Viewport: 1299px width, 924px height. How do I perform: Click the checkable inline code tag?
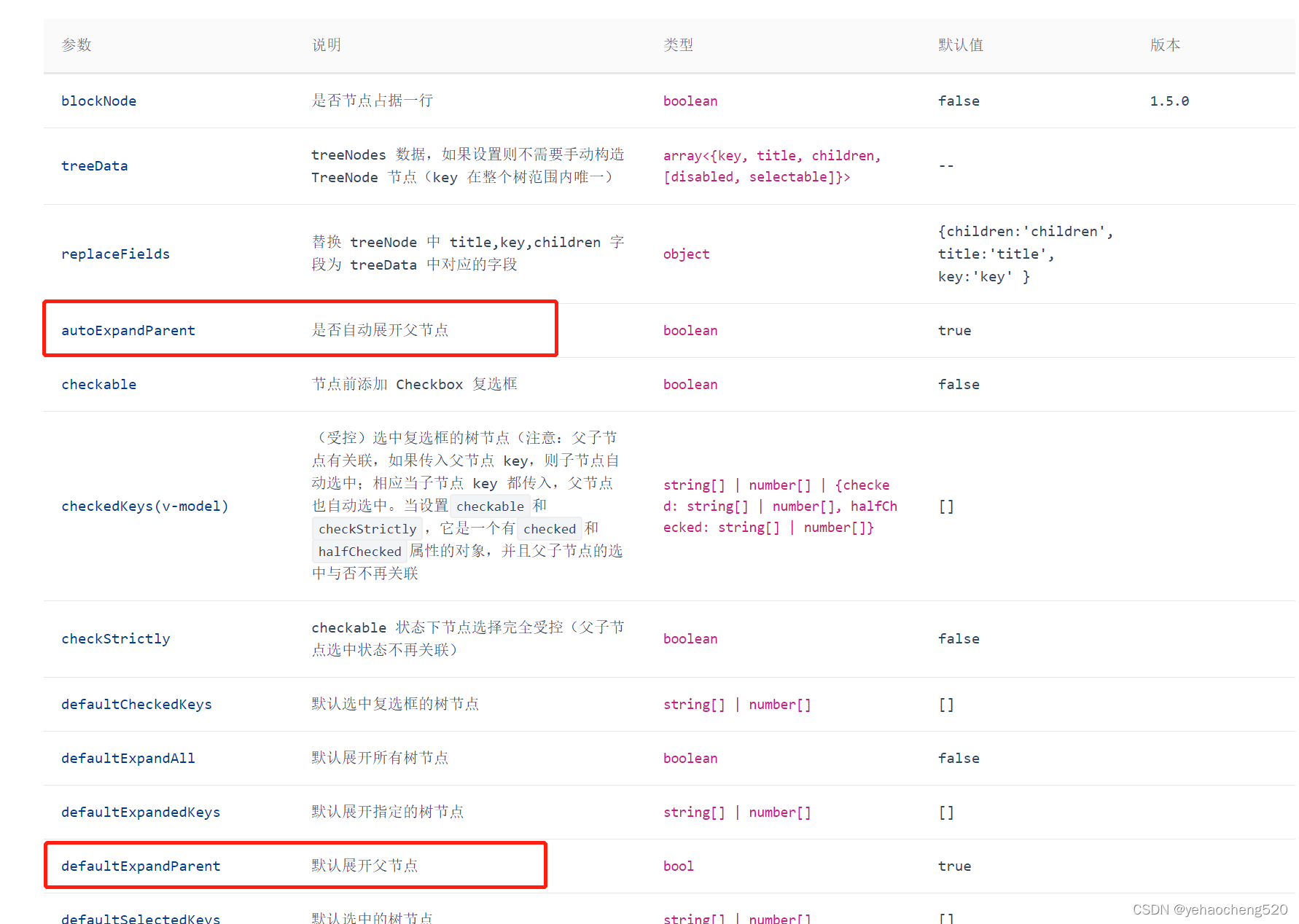pyautogui.click(x=490, y=506)
